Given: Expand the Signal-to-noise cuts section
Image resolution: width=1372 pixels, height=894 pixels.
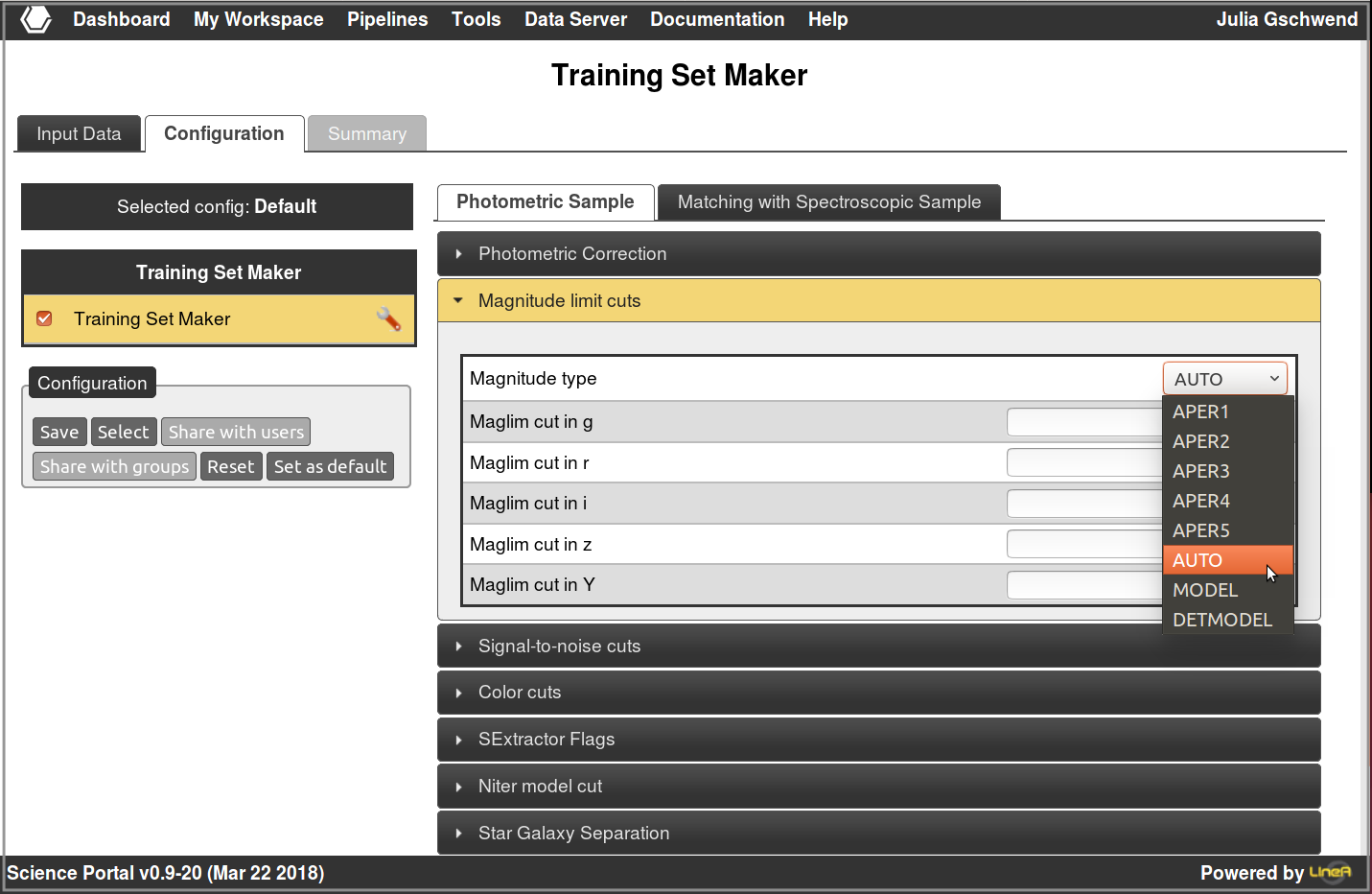Looking at the screenshot, I should pos(878,647).
